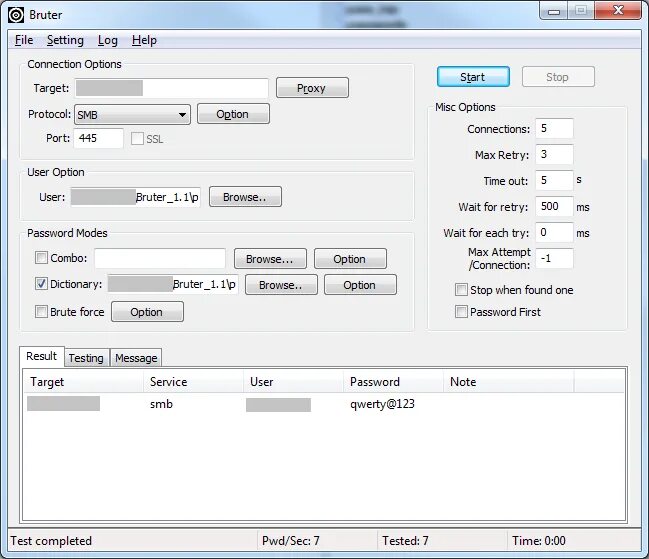
Task: Click the Max Retry field showing 3
Action: pyautogui.click(x=554, y=154)
